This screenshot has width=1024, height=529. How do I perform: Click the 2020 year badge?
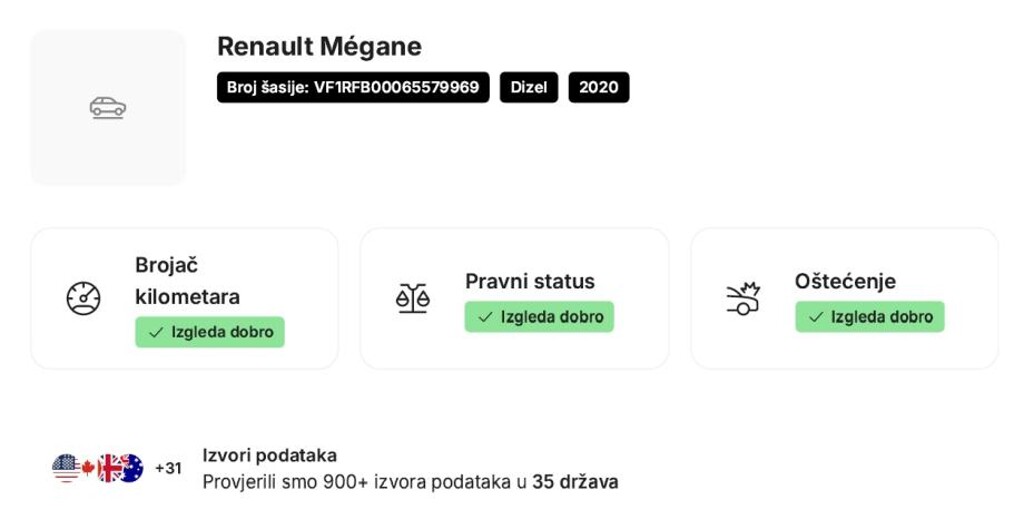click(x=599, y=88)
